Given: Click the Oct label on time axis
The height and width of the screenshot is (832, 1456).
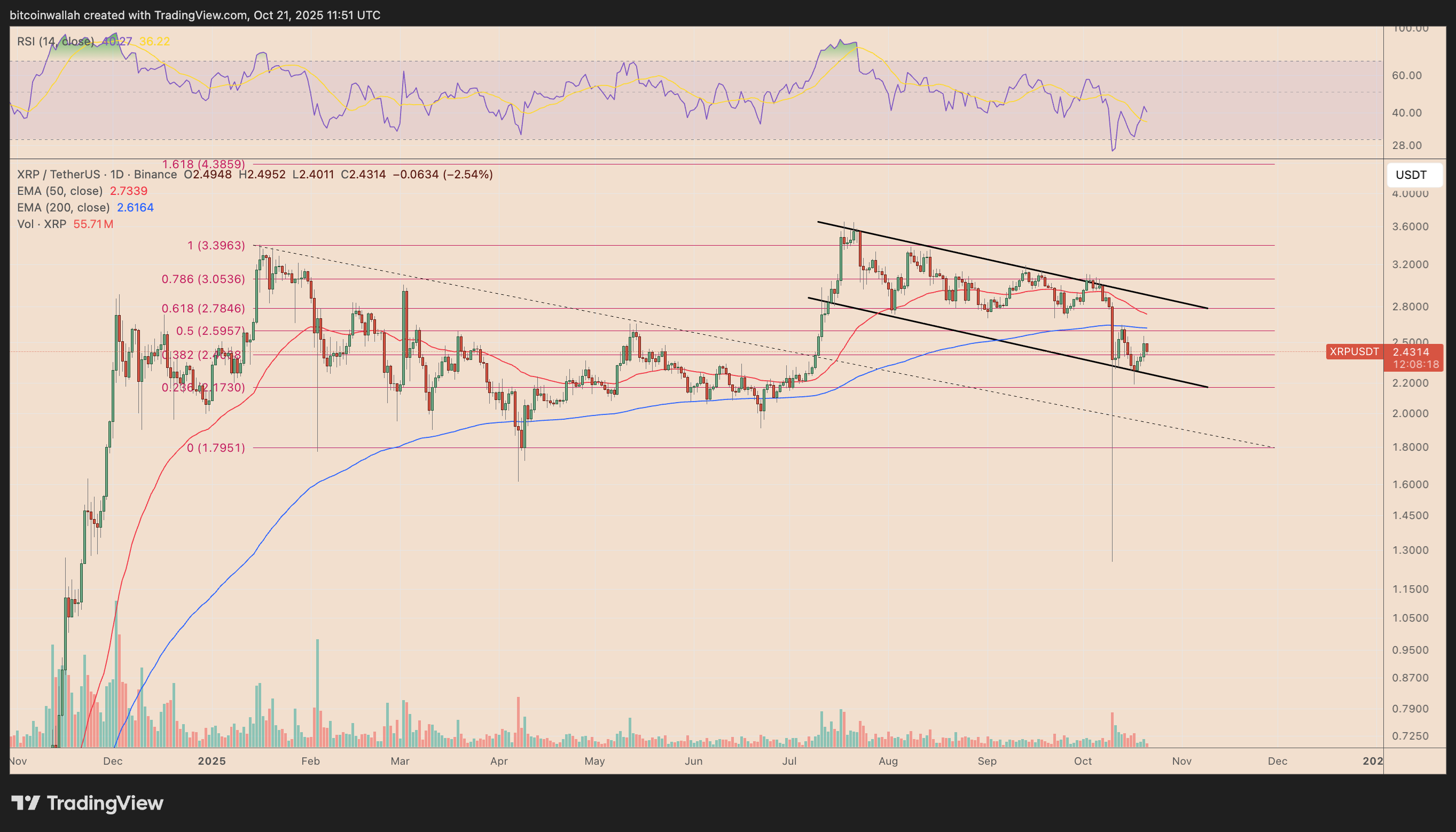Looking at the screenshot, I should [x=1083, y=761].
